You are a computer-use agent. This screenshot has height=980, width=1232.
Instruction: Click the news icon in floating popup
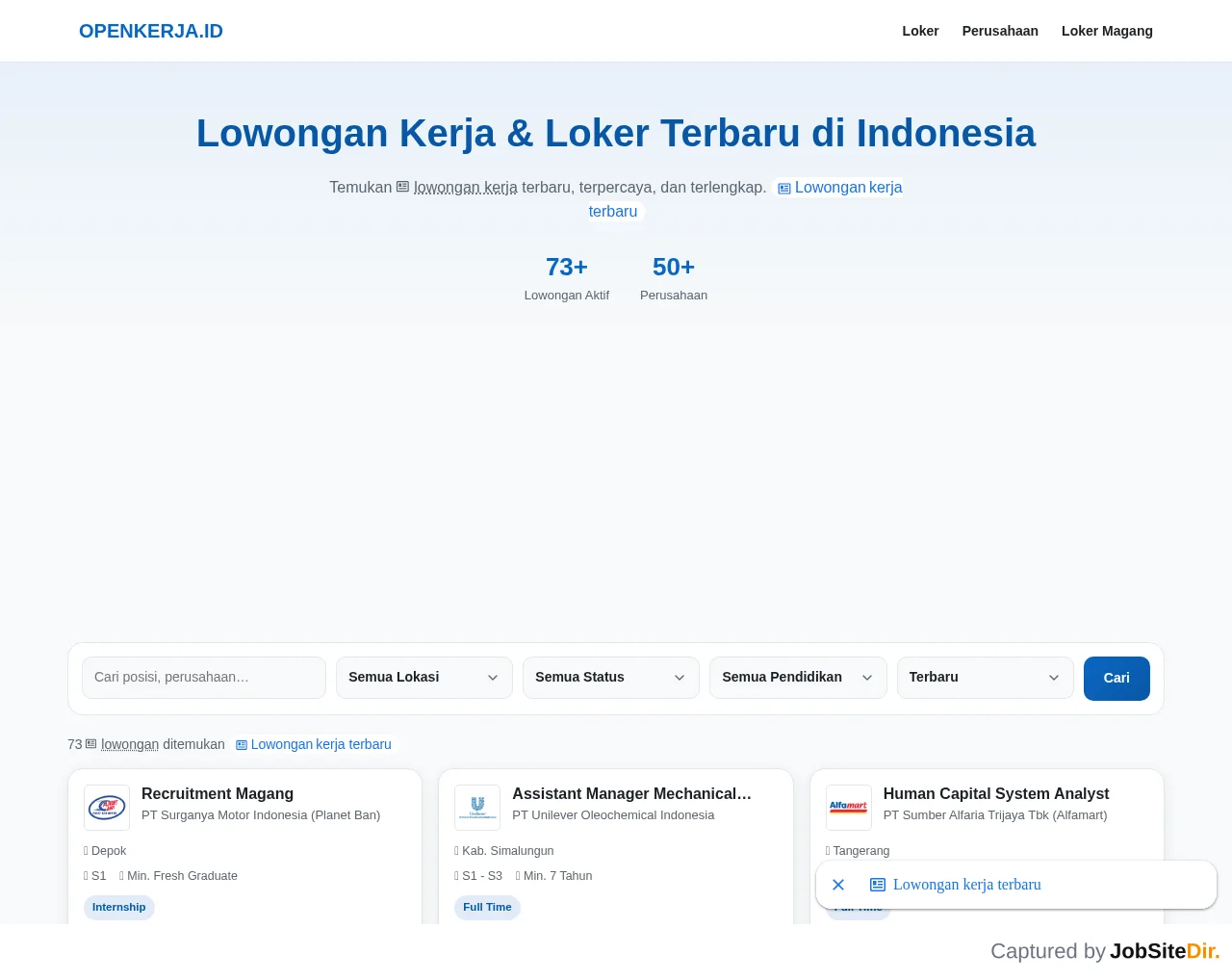click(878, 885)
